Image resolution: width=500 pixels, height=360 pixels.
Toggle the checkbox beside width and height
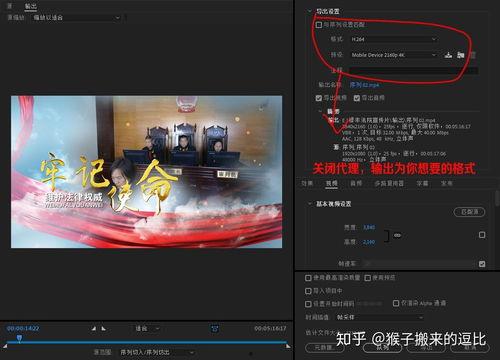(482, 235)
